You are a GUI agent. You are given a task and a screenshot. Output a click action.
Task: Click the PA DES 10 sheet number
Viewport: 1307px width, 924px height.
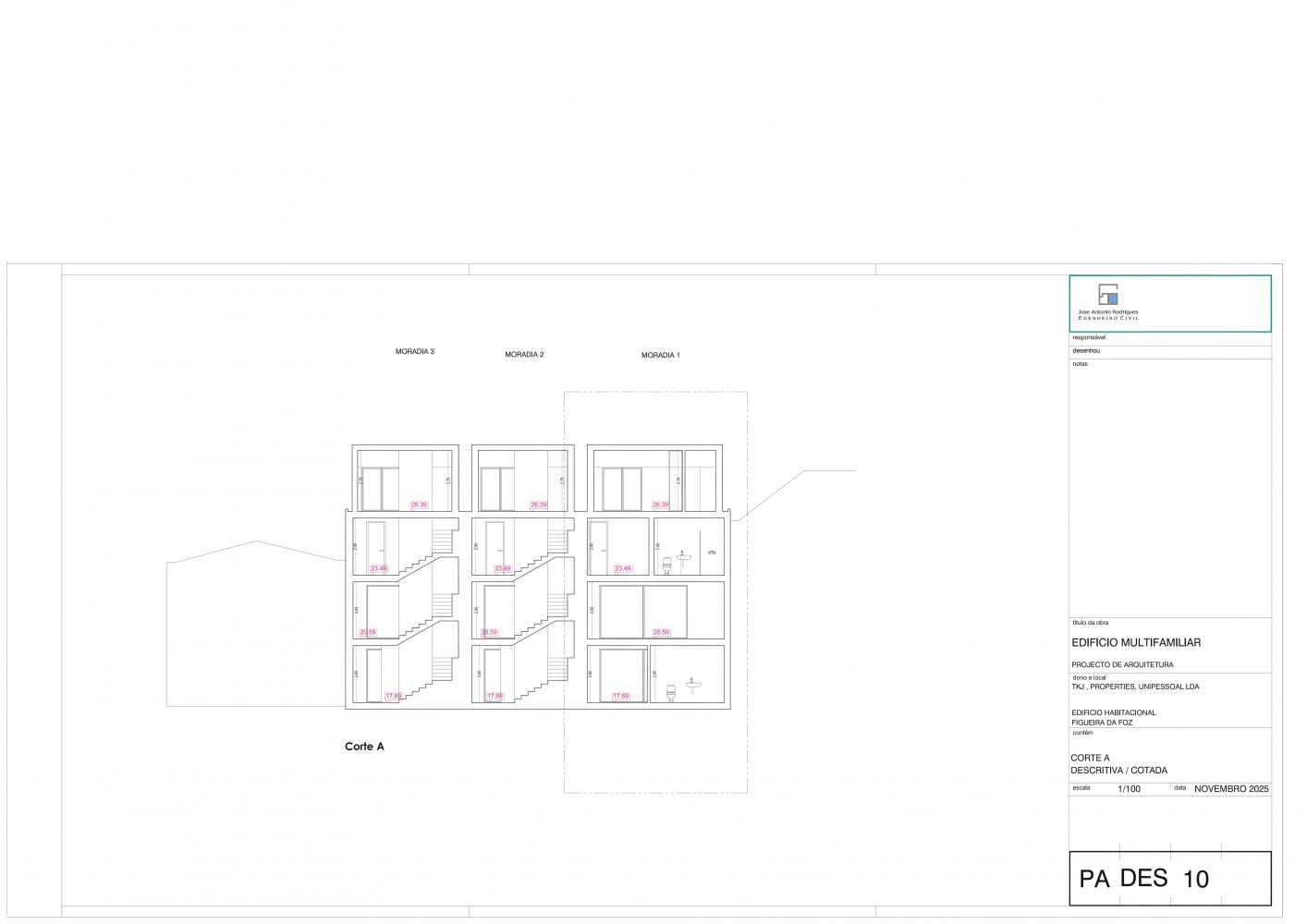pyautogui.click(x=1144, y=879)
